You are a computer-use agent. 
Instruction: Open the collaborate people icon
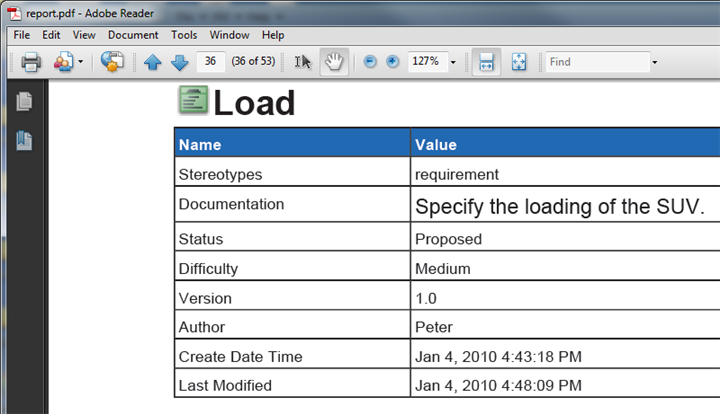click(63, 62)
